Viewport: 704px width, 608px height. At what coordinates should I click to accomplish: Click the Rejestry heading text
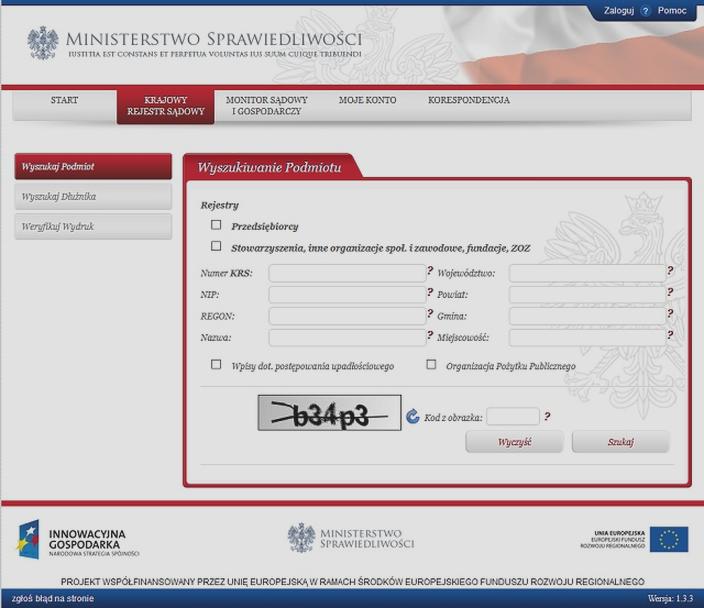click(x=220, y=205)
